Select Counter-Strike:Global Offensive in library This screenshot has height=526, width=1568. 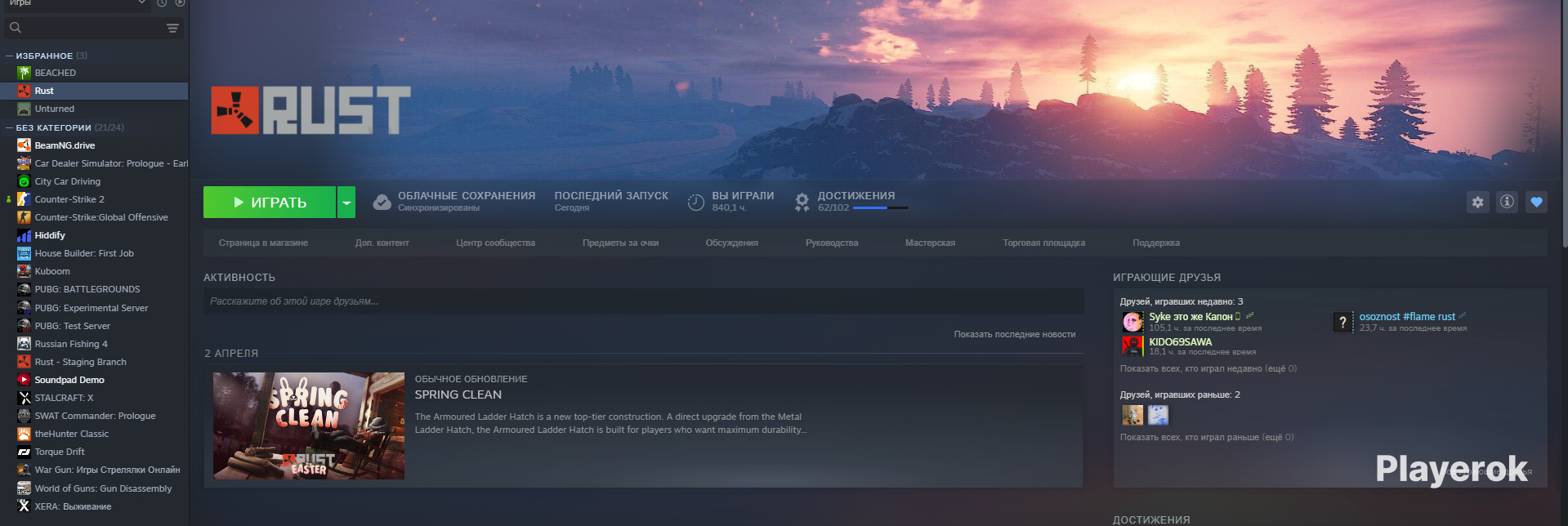click(101, 217)
